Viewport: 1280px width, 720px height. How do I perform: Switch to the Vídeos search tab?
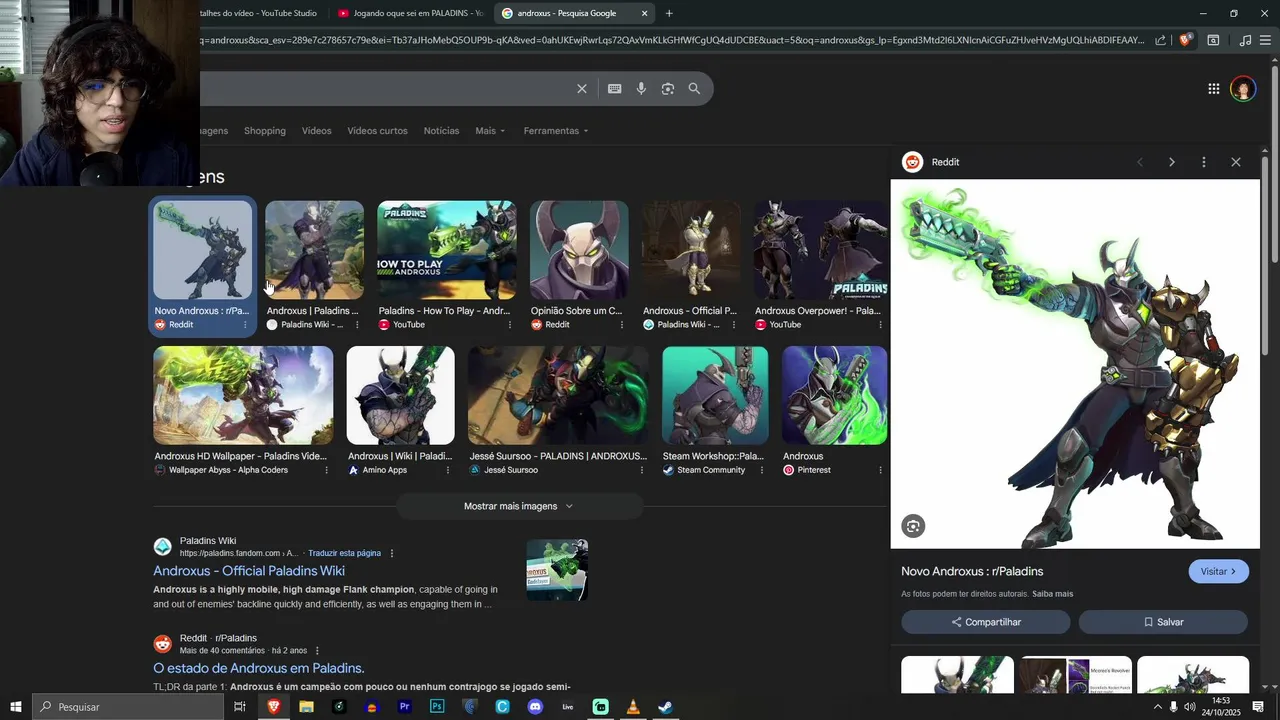click(x=316, y=131)
